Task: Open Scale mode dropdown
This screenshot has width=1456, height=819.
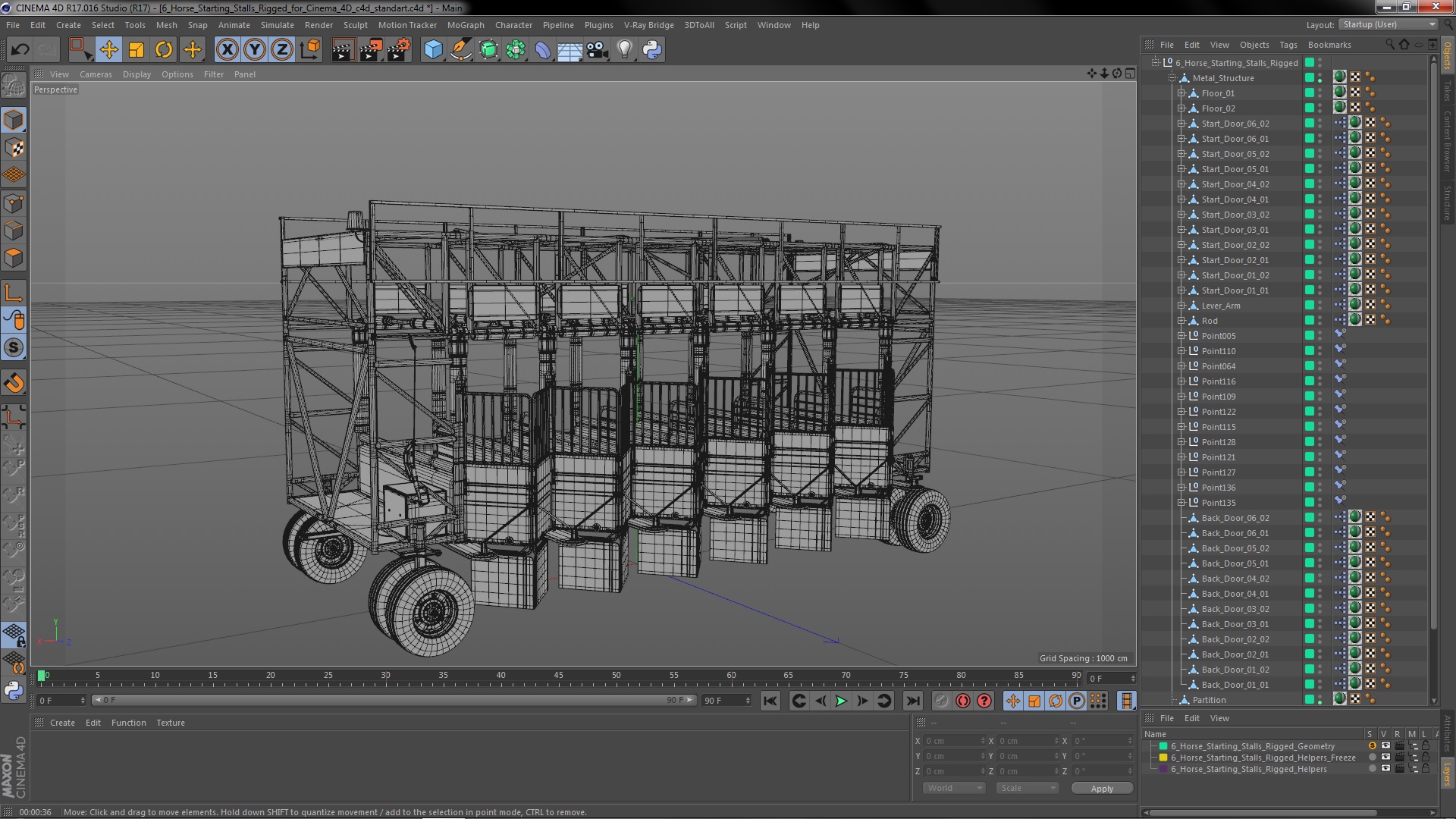Action: tap(1027, 788)
